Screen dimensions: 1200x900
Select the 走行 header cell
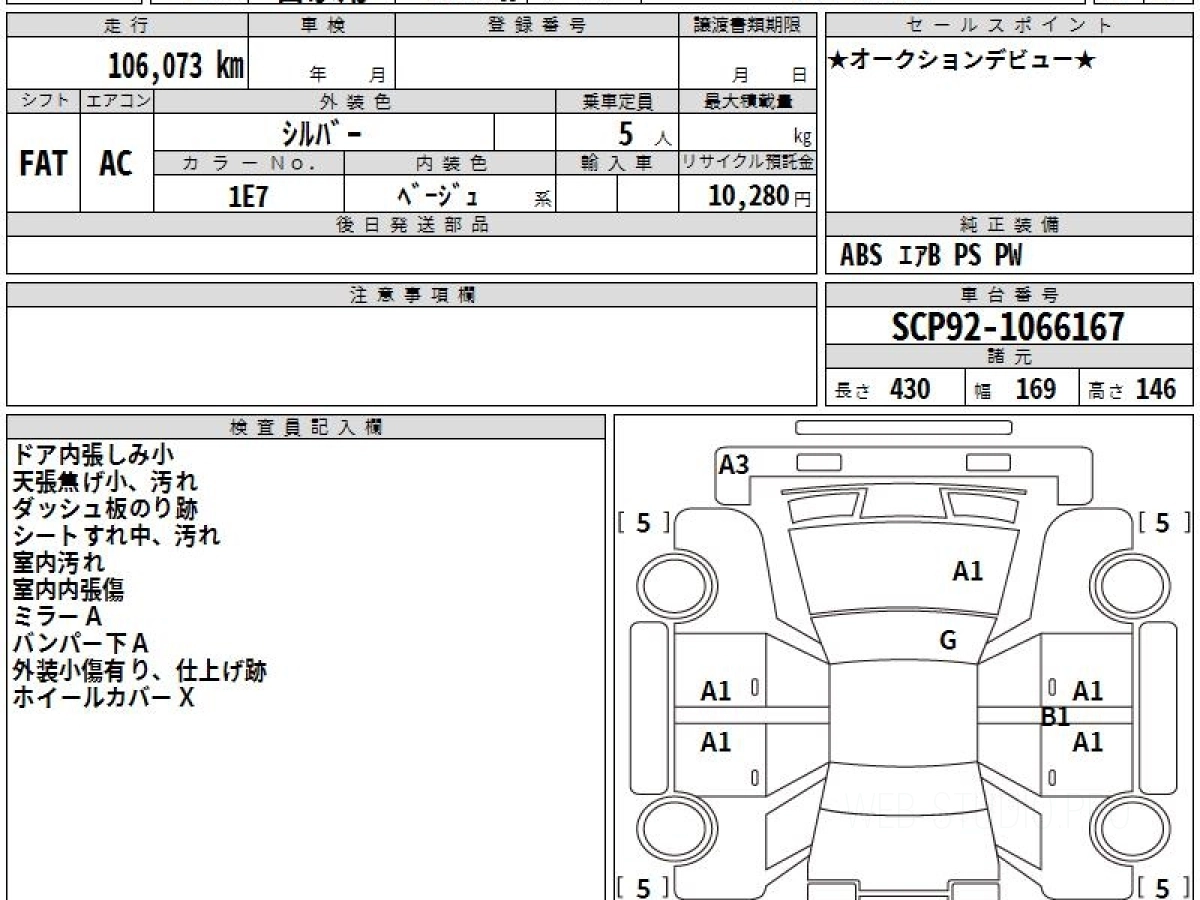(x=126, y=26)
